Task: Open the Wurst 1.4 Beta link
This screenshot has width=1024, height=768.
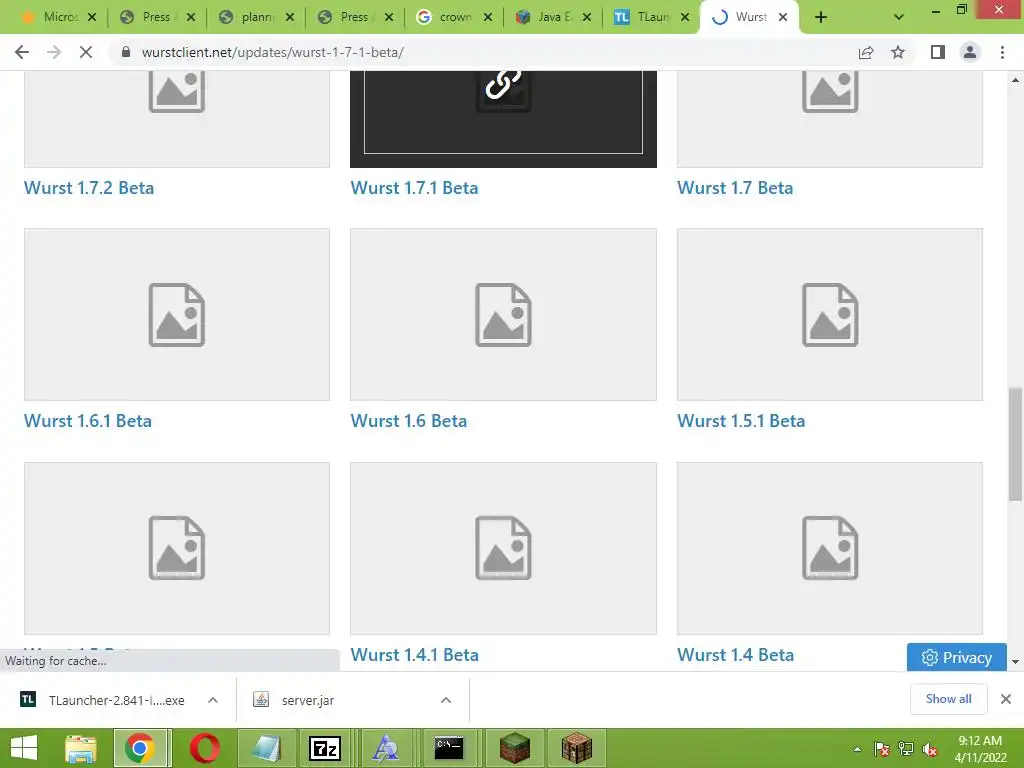Action: tap(735, 655)
